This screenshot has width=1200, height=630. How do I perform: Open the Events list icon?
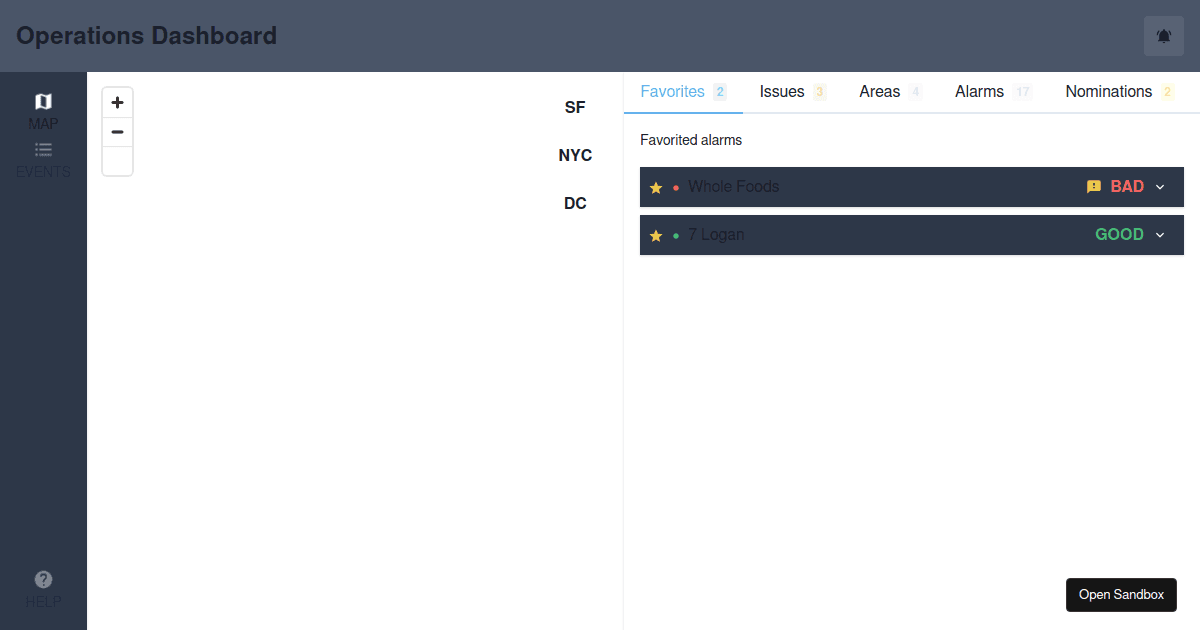[x=43, y=149]
